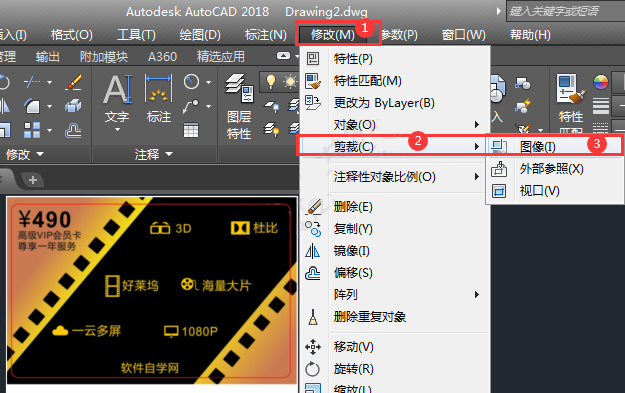Open the 参数(P) menu

point(399,35)
